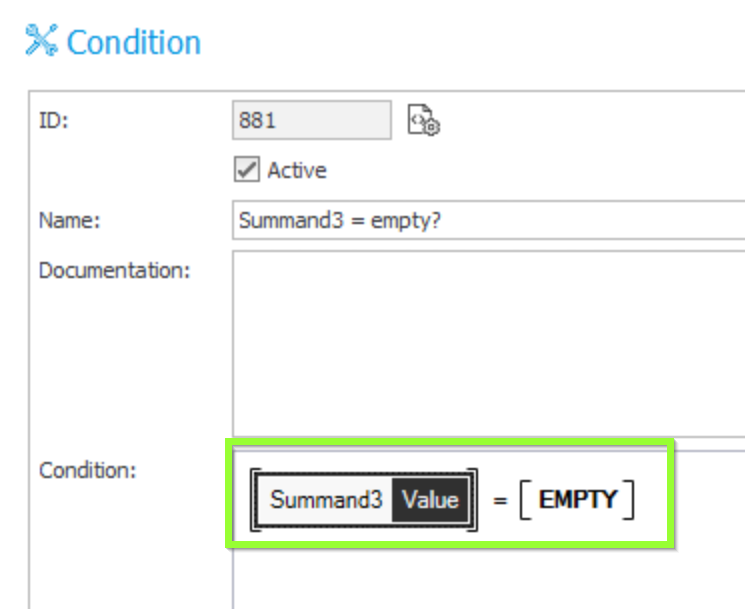This screenshot has height=609, width=745.
Task: Click the equals operator in condition
Action: [x=500, y=500]
